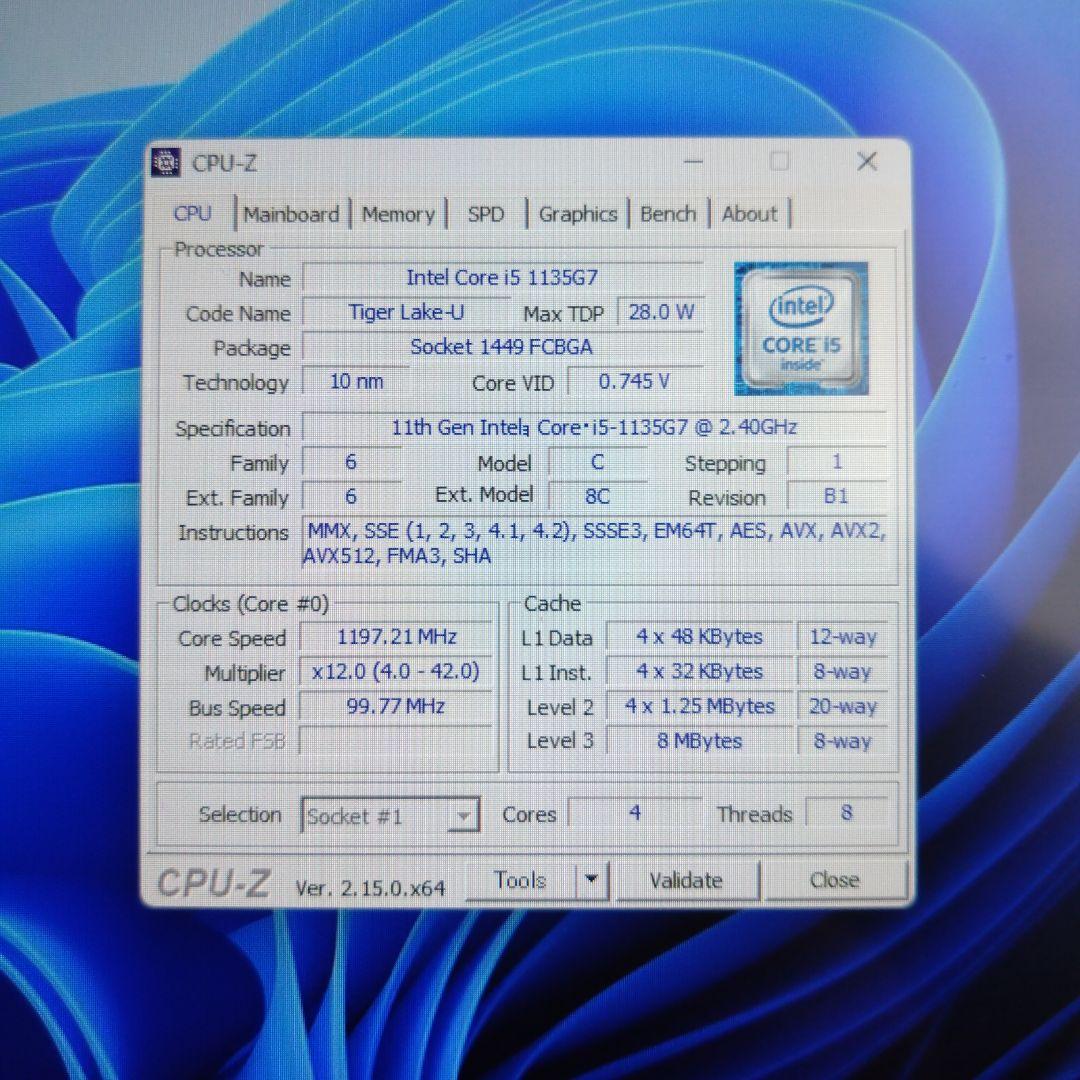Open the Bench tab

(x=668, y=213)
